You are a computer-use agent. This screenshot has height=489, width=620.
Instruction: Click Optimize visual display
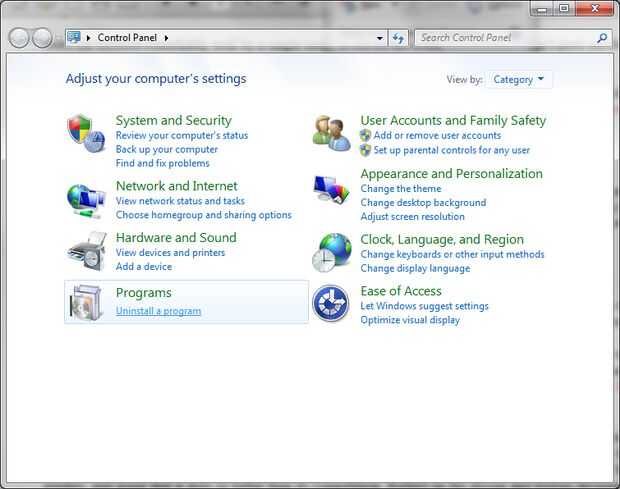410,320
